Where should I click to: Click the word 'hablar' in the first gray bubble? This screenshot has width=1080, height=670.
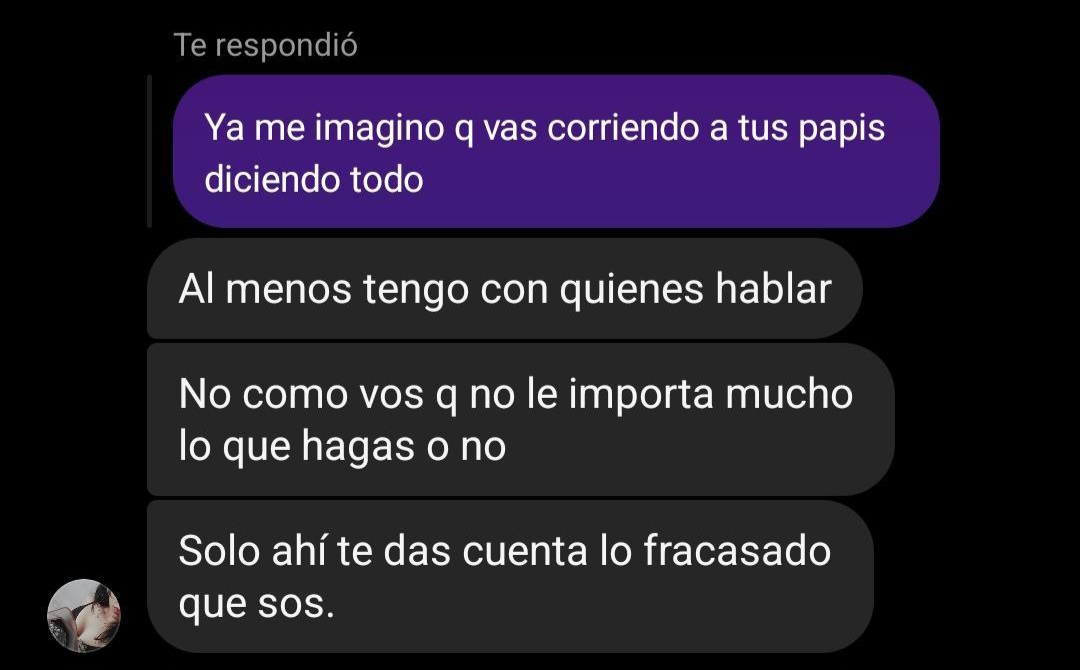tap(773, 289)
